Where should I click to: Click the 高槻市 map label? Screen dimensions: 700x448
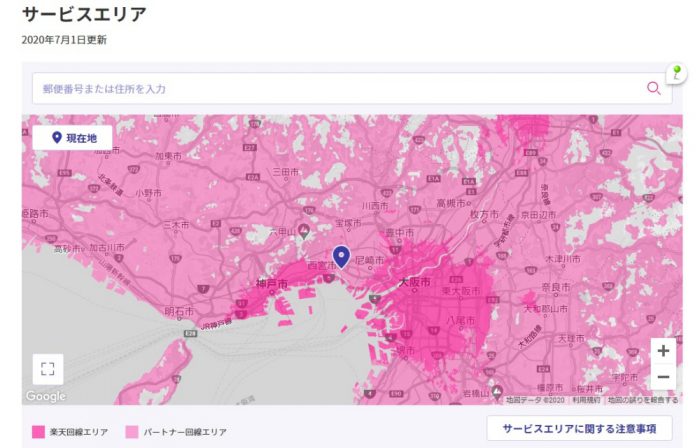(x=451, y=203)
